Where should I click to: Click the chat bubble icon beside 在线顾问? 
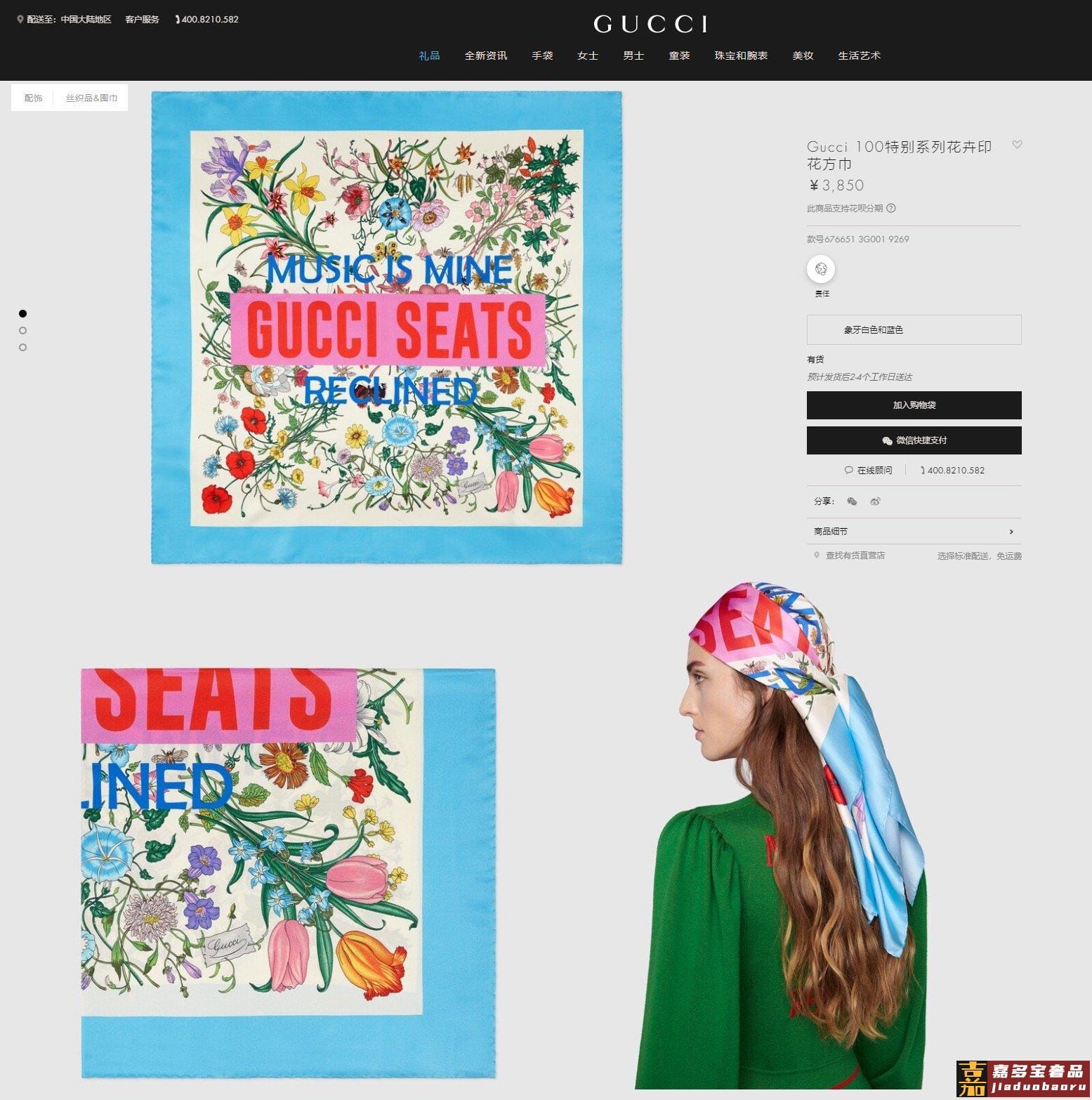tap(848, 470)
